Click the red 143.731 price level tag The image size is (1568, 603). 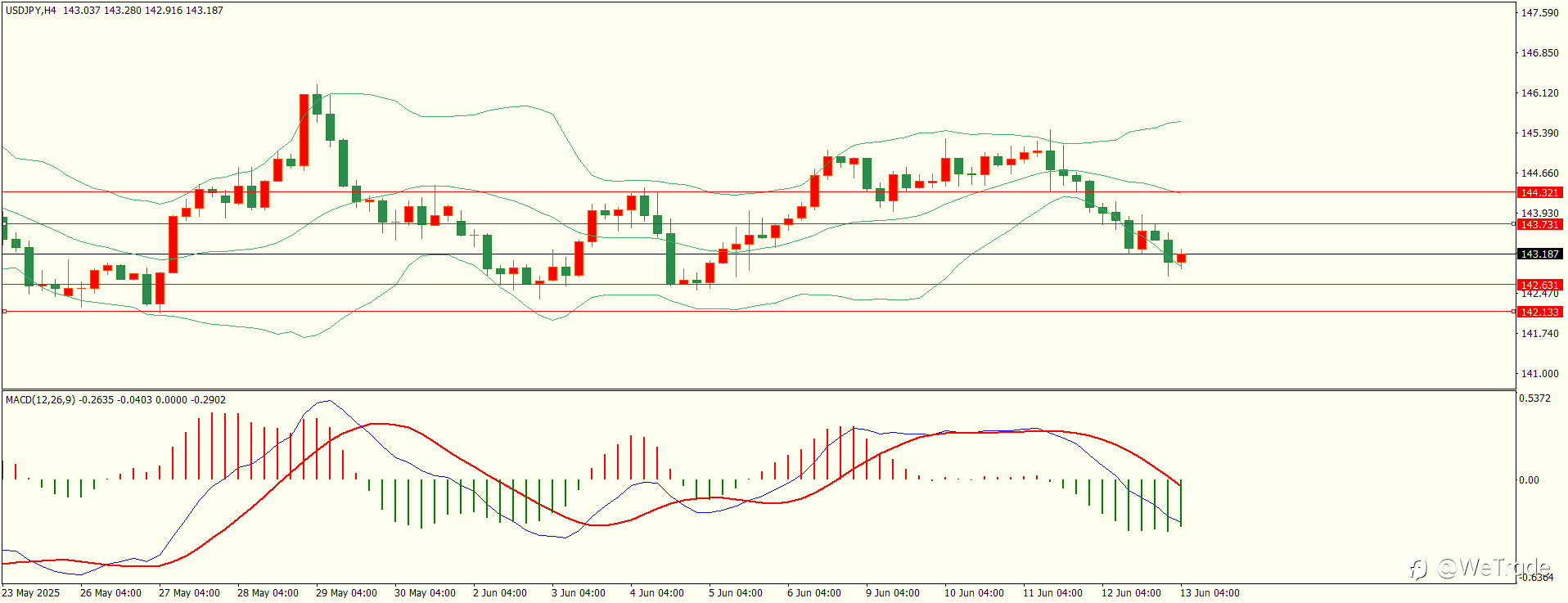(x=1539, y=224)
